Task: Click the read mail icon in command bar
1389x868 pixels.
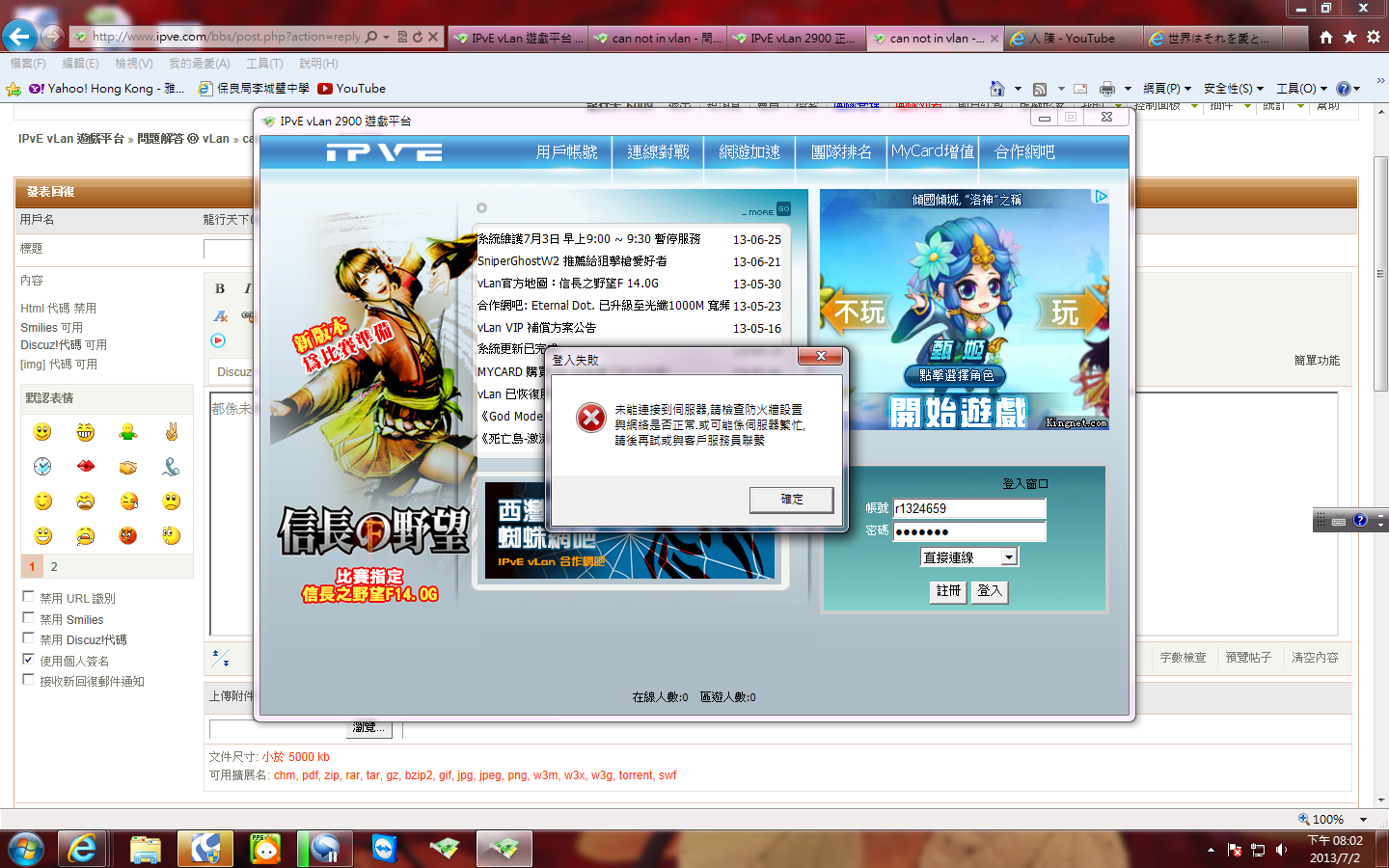Action: click(1080, 89)
